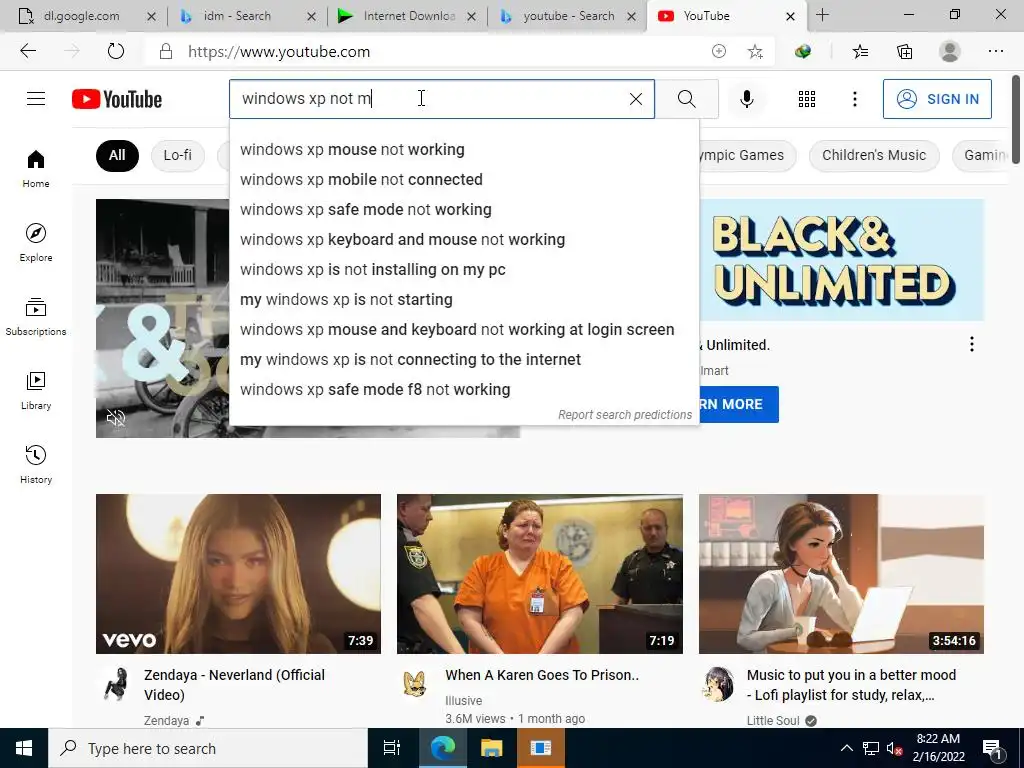
Task: Choose suggestion 'mouse and keyboard not working at login screen'
Action: (464, 330)
